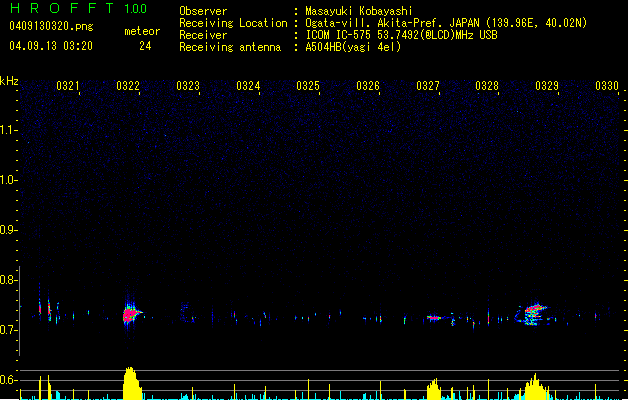Click the yellow power peak below 0322

click(x=132, y=383)
